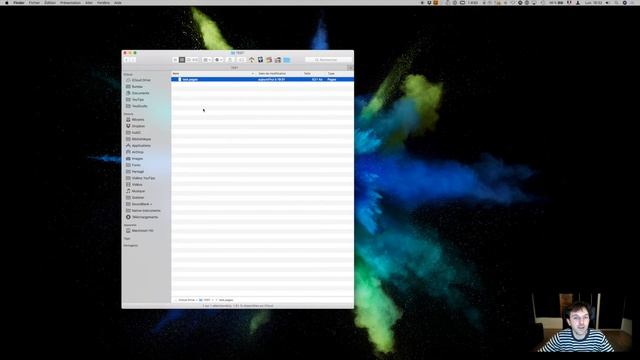The image size is (640, 360).
Task: Open the Finder menu in menu bar
Action: point(19,2)
